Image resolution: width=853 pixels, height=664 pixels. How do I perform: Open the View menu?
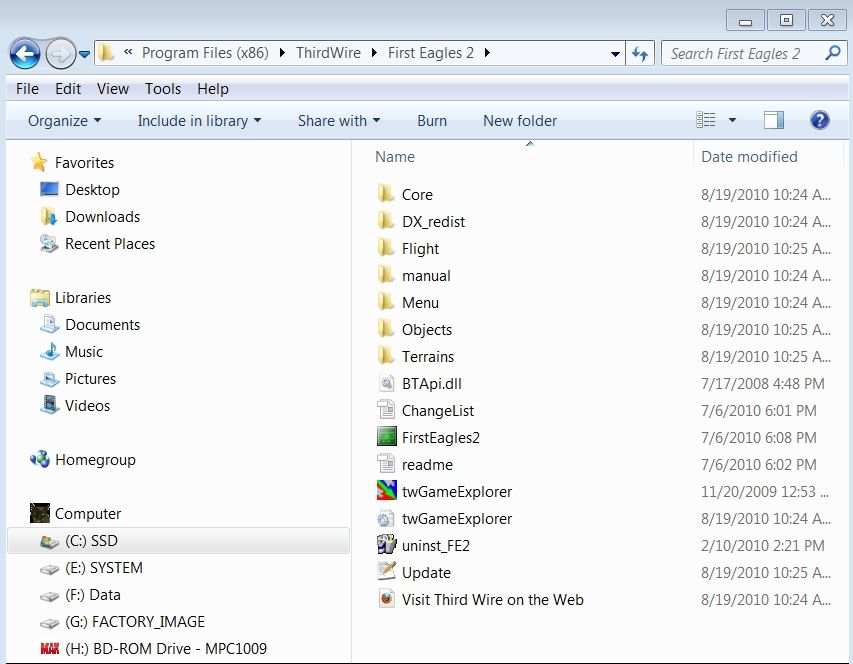click(113, 89)
